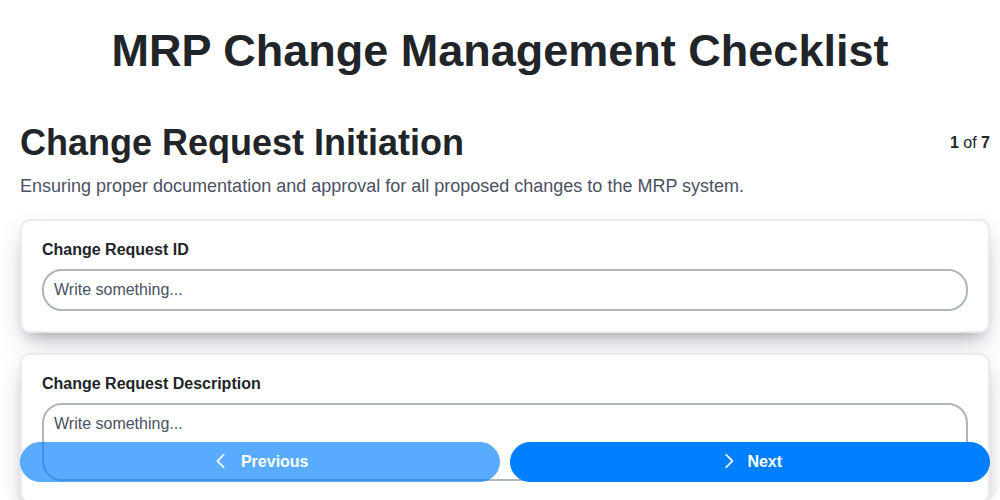
Task: Focus the Change Request ID text field
Action: (x=504, y=290)
